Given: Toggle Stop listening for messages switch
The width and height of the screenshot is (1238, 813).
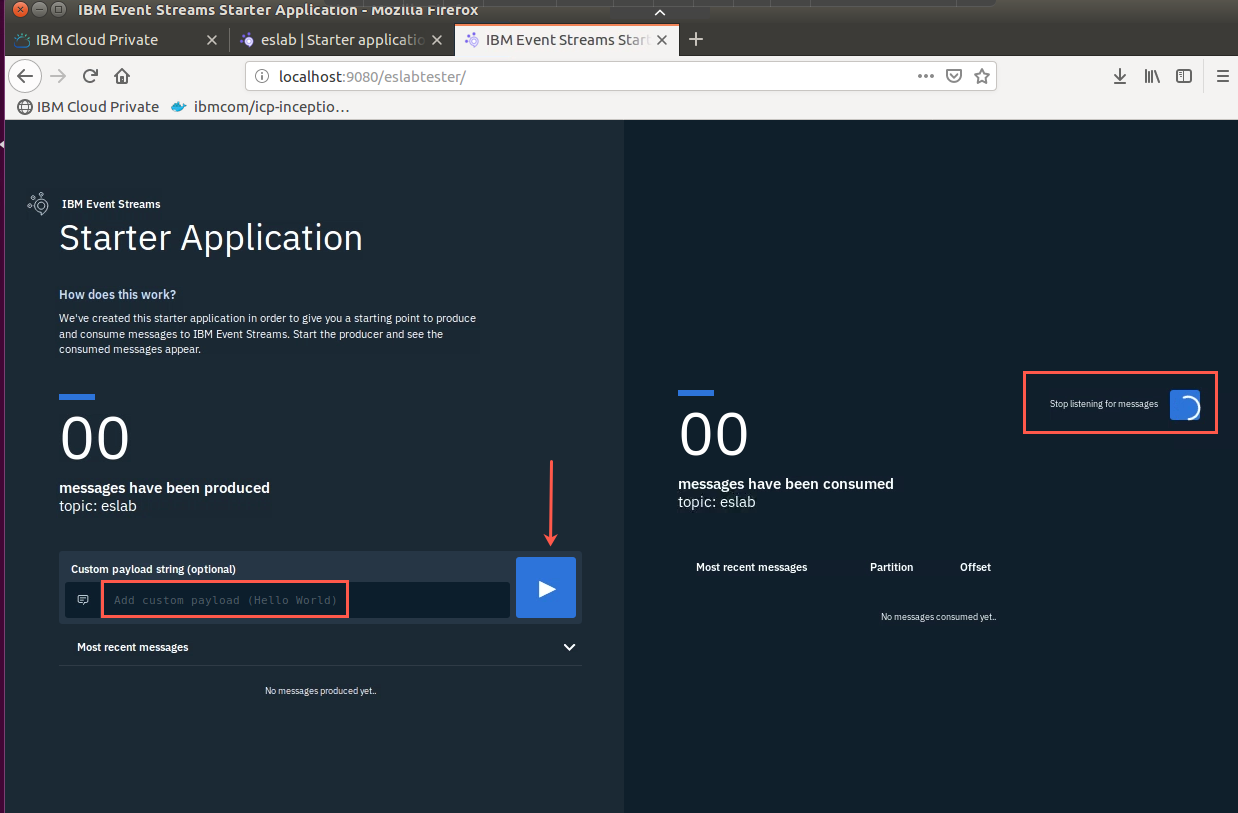Looking at the screenshot, I should point(1185,405).
